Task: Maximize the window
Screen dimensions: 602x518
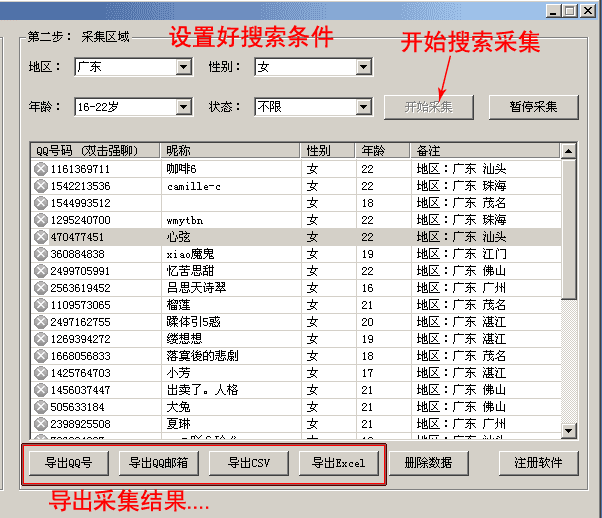Action: (x=570, y=10)
